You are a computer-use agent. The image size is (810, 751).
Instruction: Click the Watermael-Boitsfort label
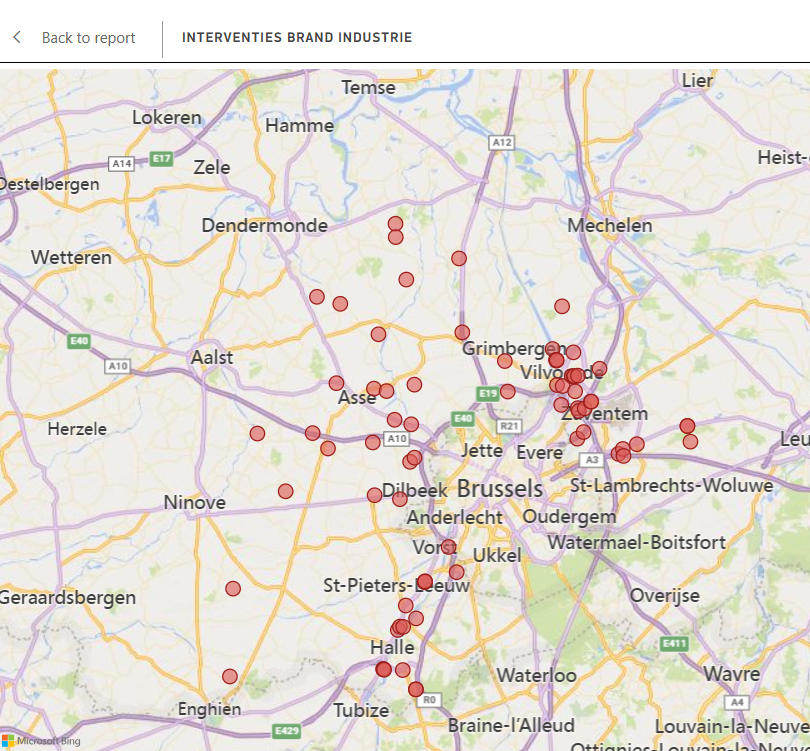pyautogui.click(x=637, y=542)
